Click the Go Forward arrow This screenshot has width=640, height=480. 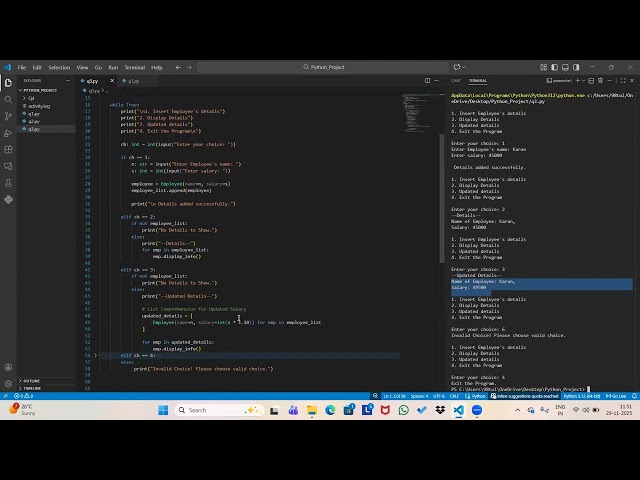coord(189,67)
